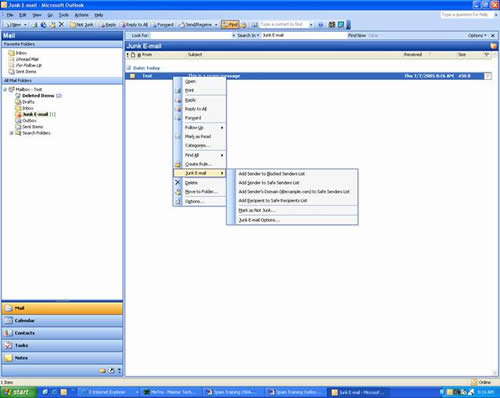
Task: Click the From column header
Action: (163, 54)
